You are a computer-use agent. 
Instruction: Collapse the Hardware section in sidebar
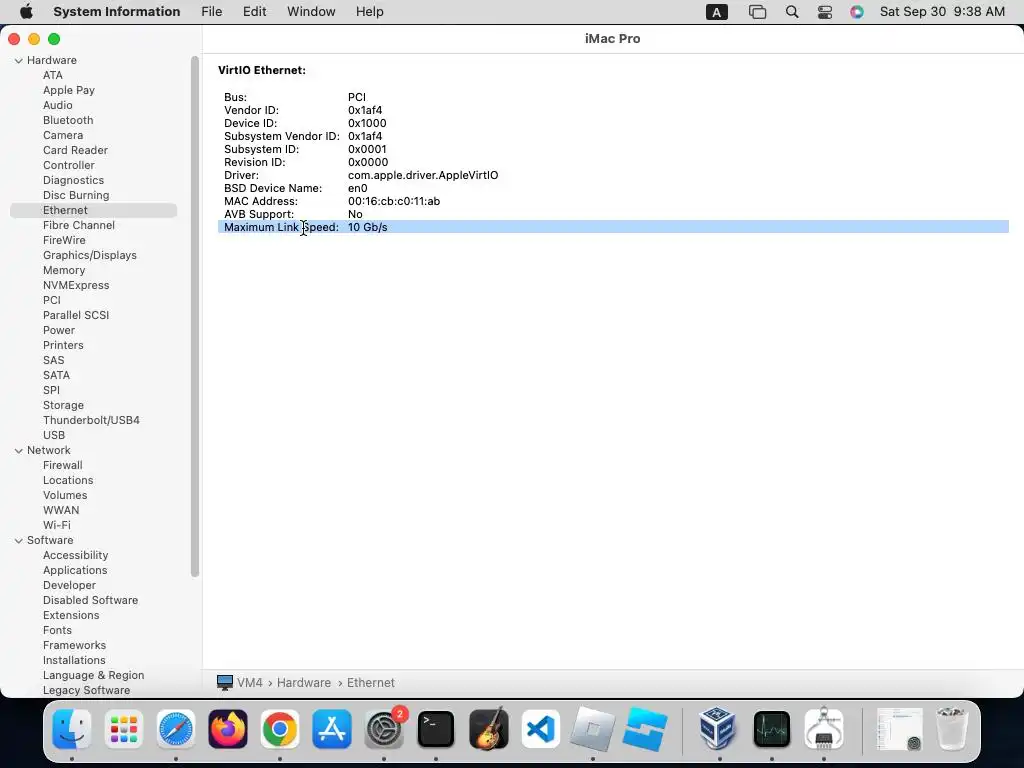(18, 60)
